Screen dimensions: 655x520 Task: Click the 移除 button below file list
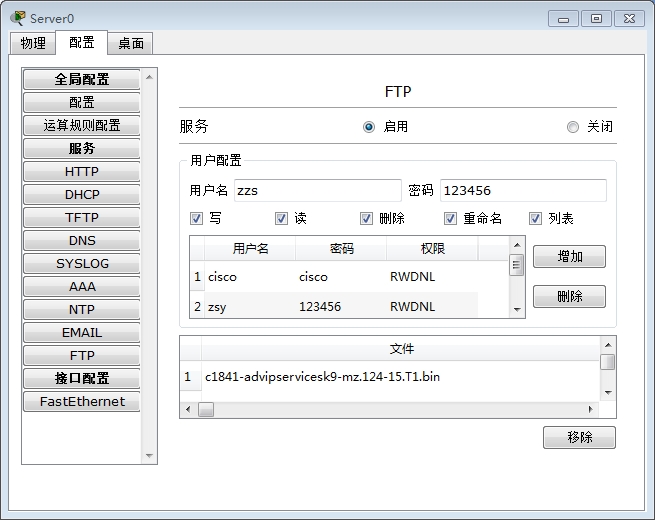[x=579, y=437]
